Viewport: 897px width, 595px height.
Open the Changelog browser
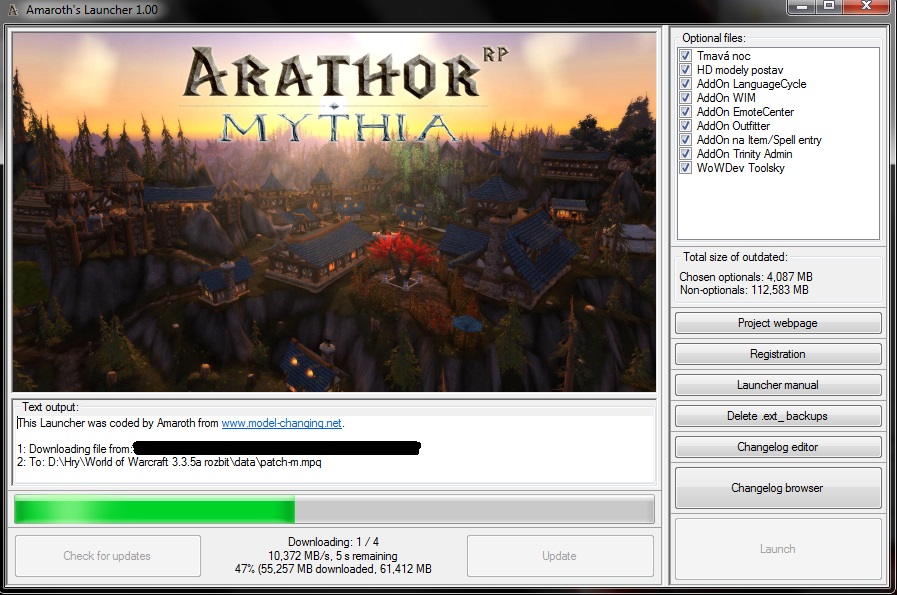pos(777,488)
